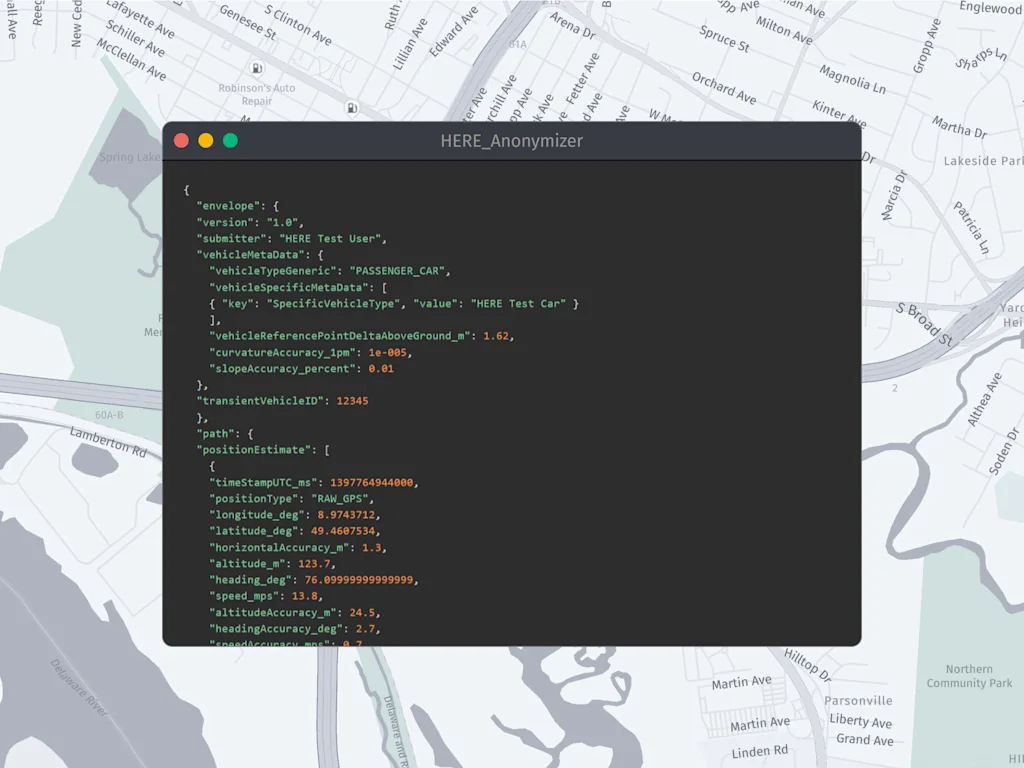Viewport: 1024px width, 768px height.
Task: Click the heading value 76.09999999999999
Action: [359, 580]
